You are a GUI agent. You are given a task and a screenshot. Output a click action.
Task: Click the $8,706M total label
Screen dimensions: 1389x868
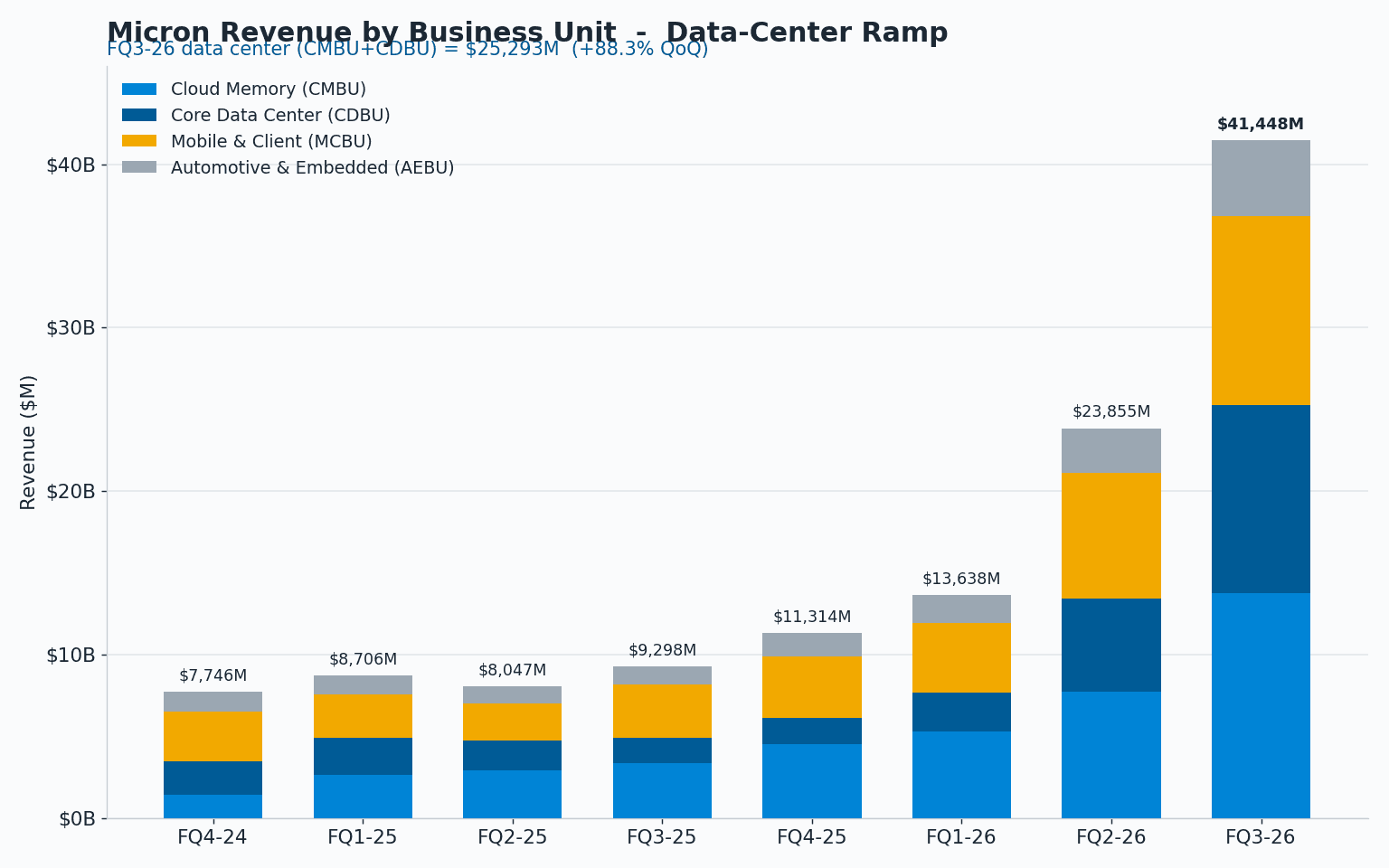(x=364, y=660)
